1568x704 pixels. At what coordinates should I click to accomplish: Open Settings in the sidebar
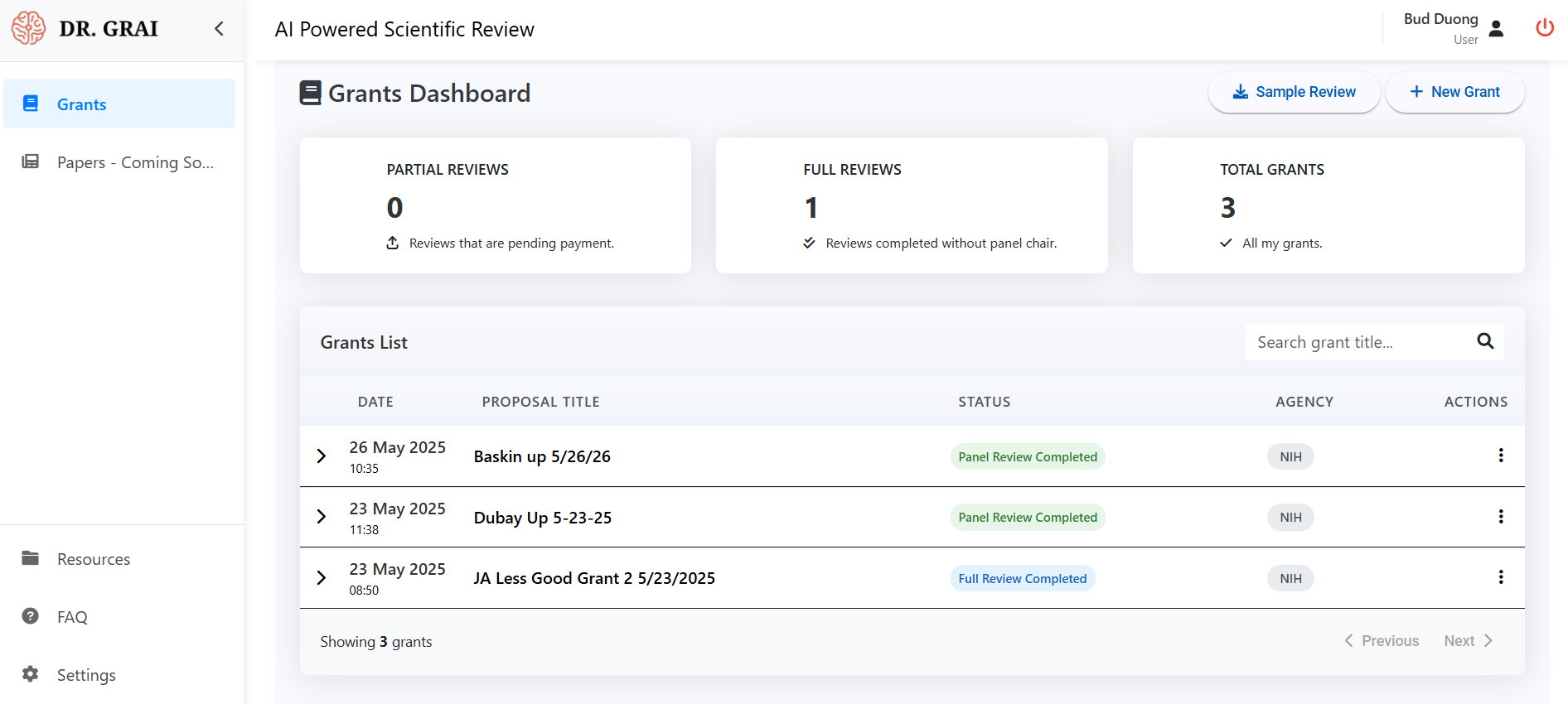point(86,675)
